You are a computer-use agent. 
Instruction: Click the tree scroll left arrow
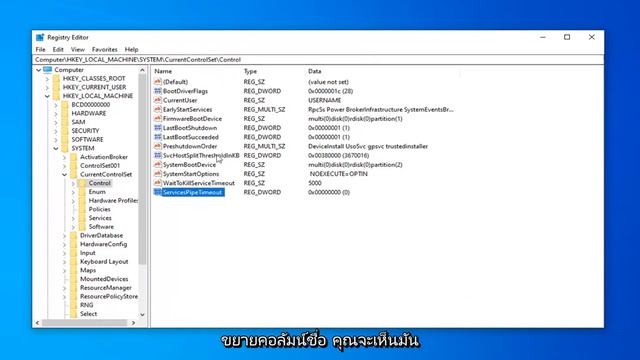38,323
